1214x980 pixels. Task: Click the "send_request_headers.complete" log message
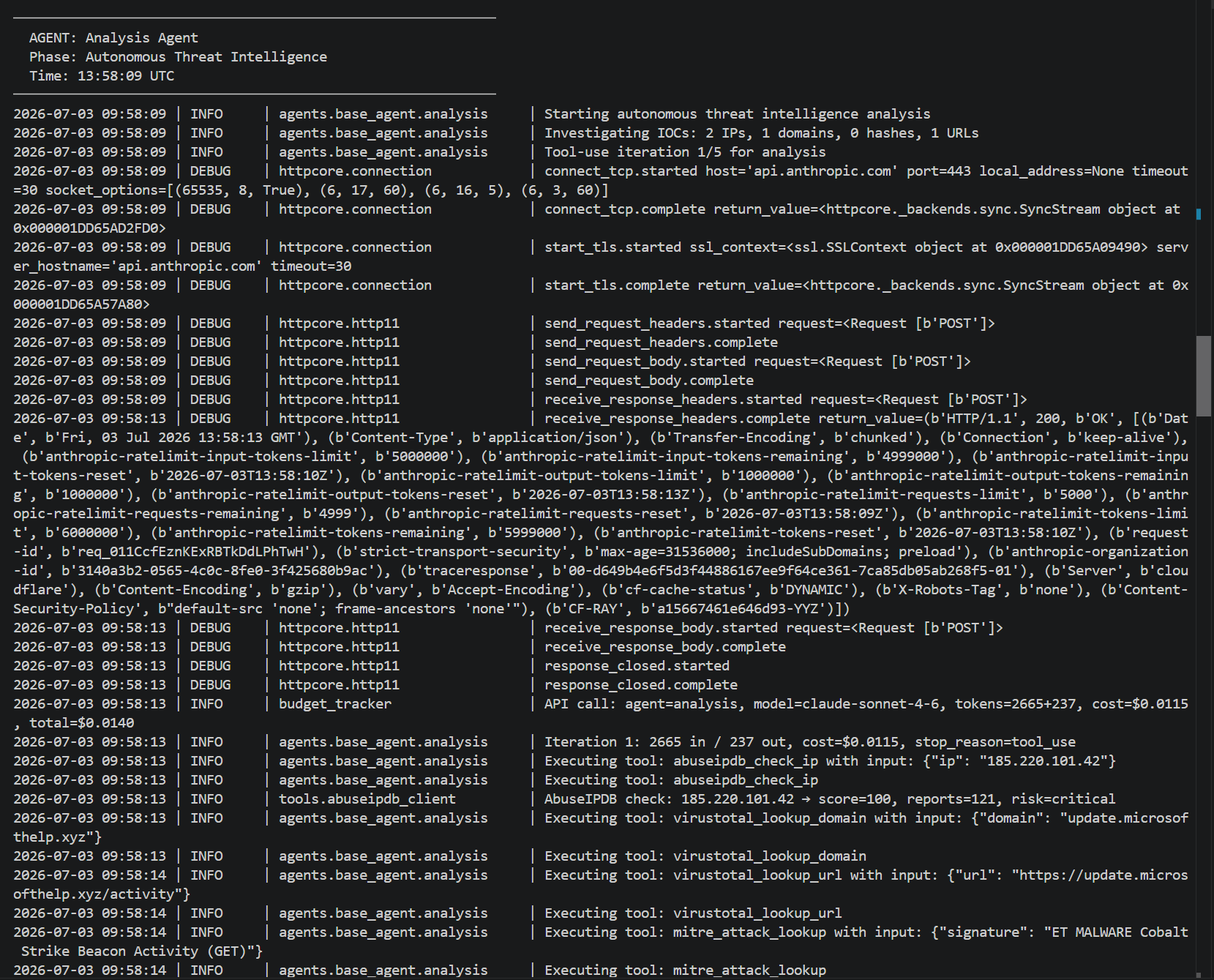[661, 342]
